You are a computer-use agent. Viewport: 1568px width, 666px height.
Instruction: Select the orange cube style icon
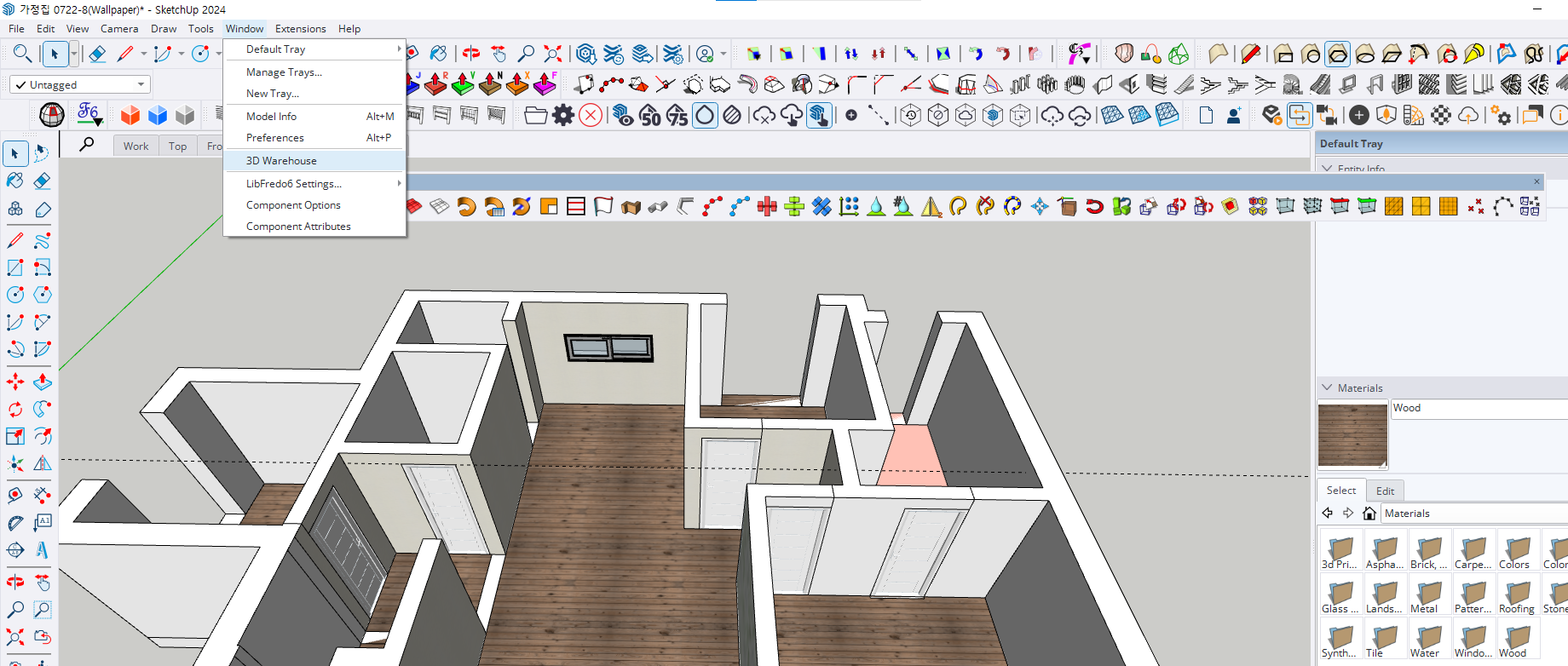130,115
